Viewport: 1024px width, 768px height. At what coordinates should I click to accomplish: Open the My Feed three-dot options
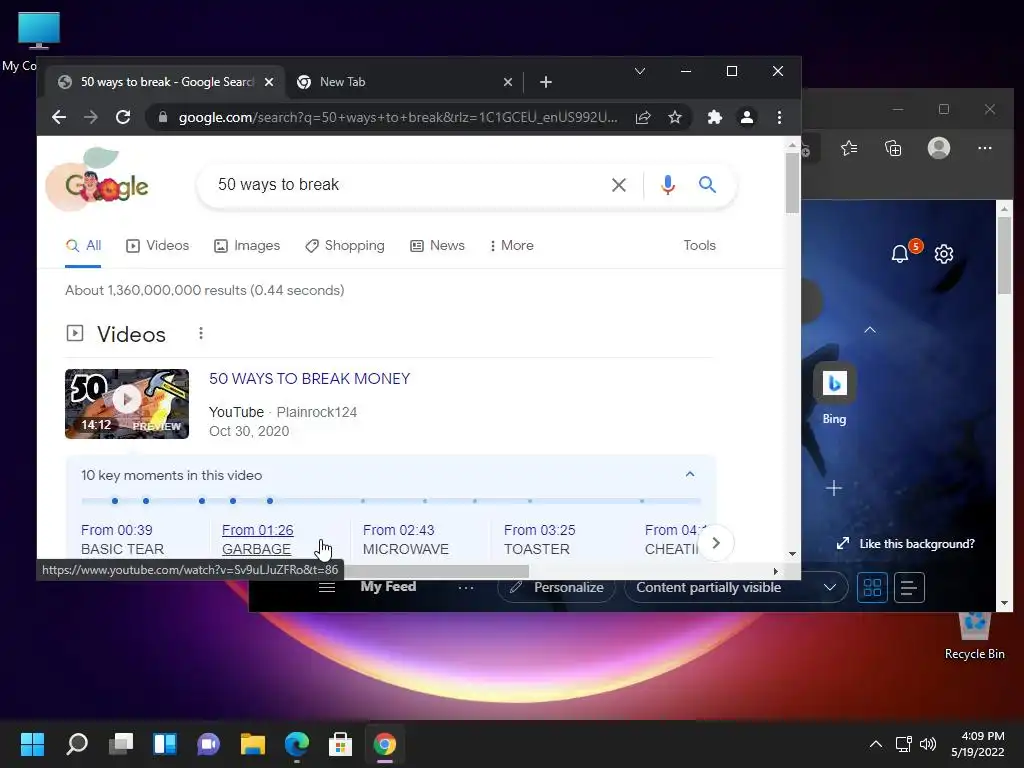(466, 587)
